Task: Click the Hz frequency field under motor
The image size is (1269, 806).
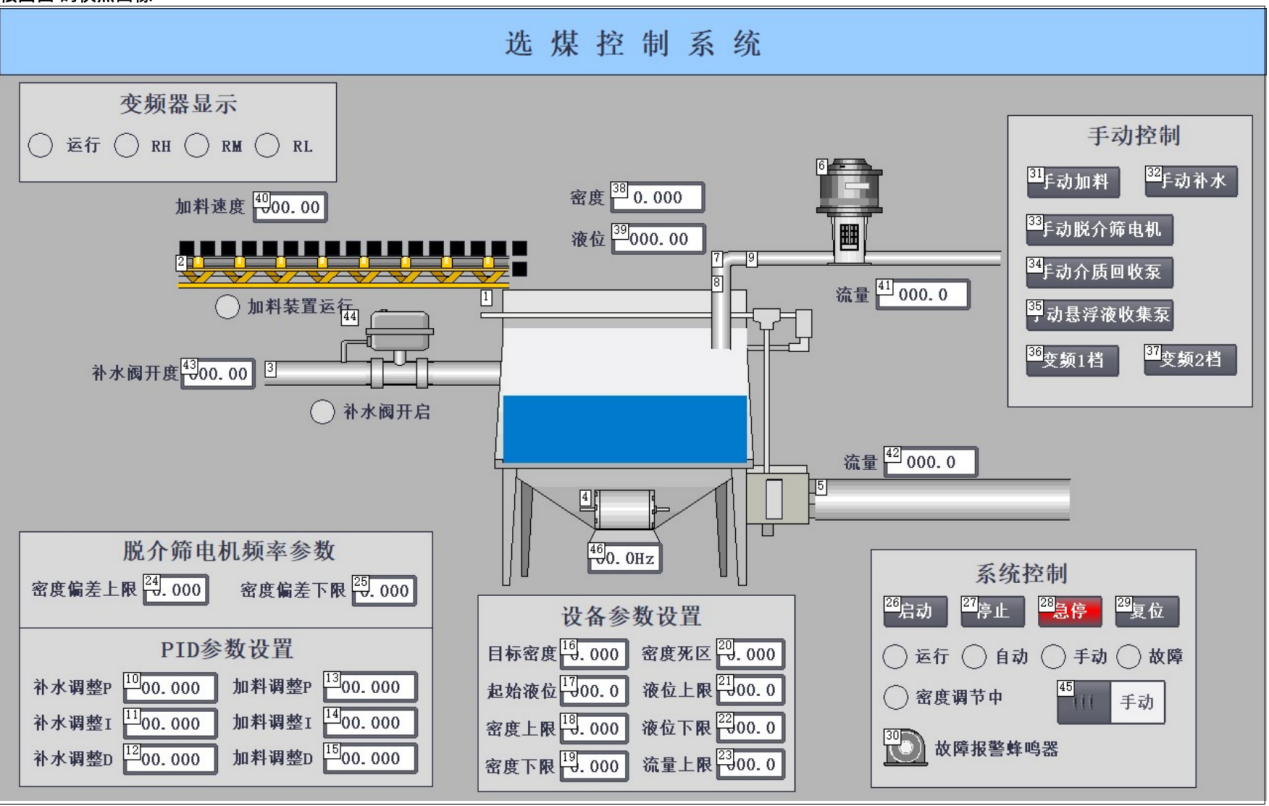Action: click(x=624, y=558)
